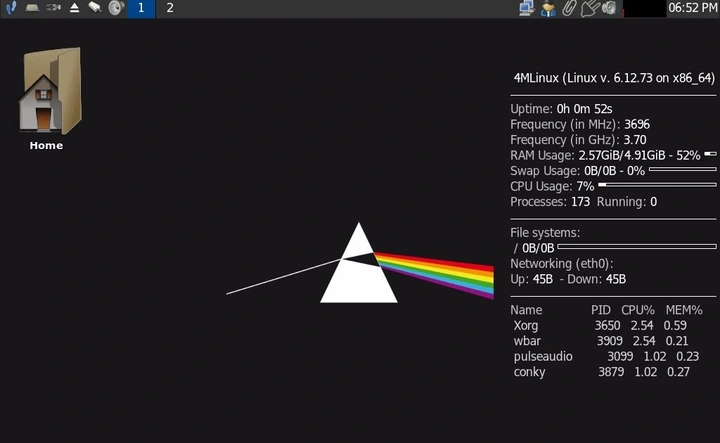Viewport: 720px width, 443px height.
Task: Open the network computers tray icon
Action: 527,9
